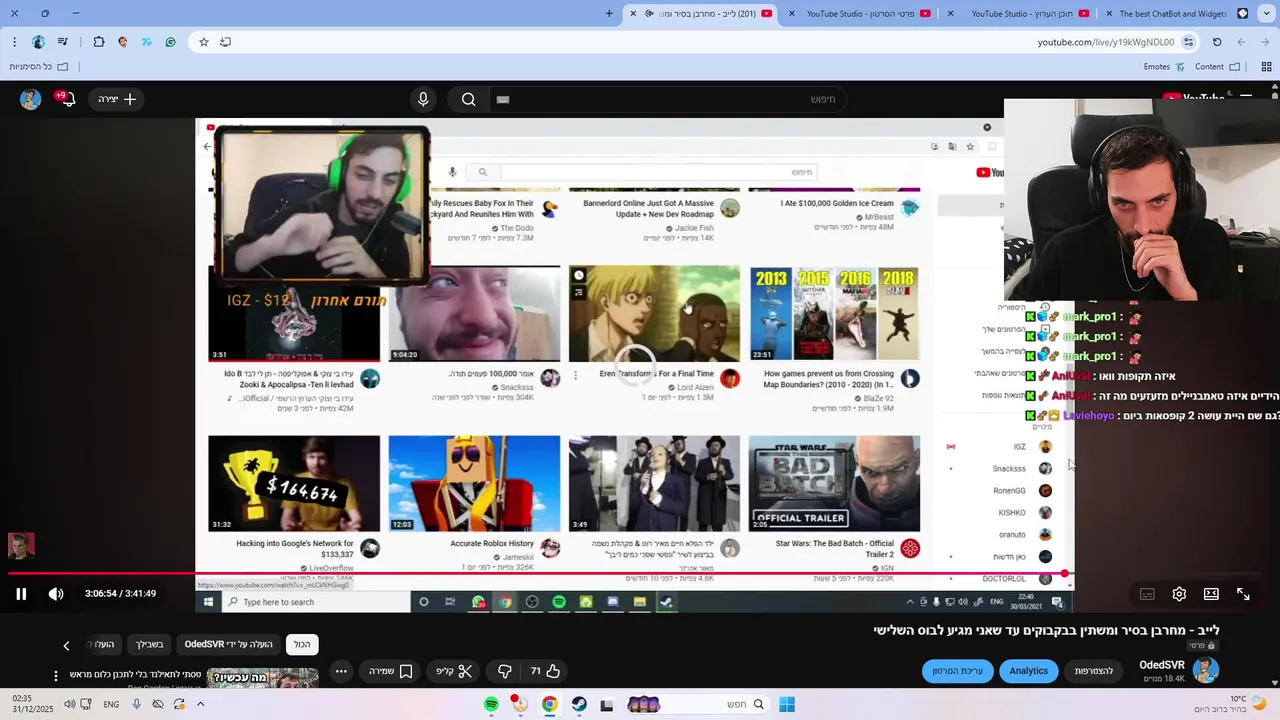Open the tab search dropdown arrow
The width and height of the screenshot is (1280, 720).
point(1265,14)
